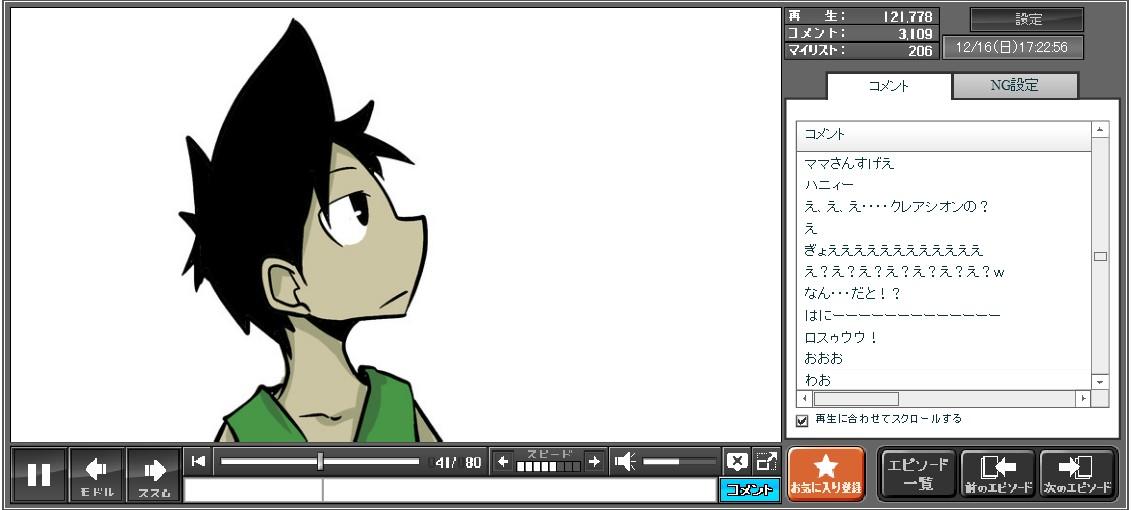Select the コメント tab
The width and height of the screenshot is (1131, 510).
pyautogui.click(x=889, y=86)
